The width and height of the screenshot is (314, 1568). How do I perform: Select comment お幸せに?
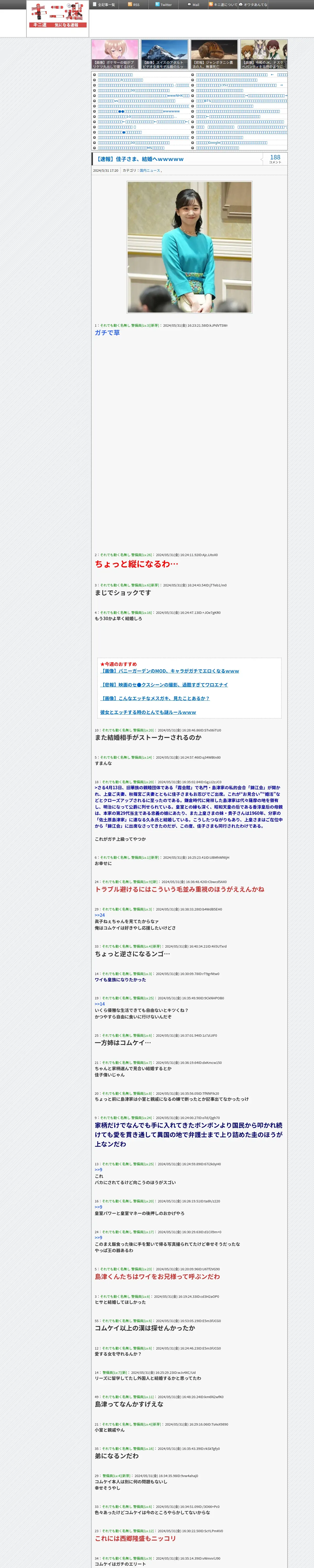[x=103, y=863]
